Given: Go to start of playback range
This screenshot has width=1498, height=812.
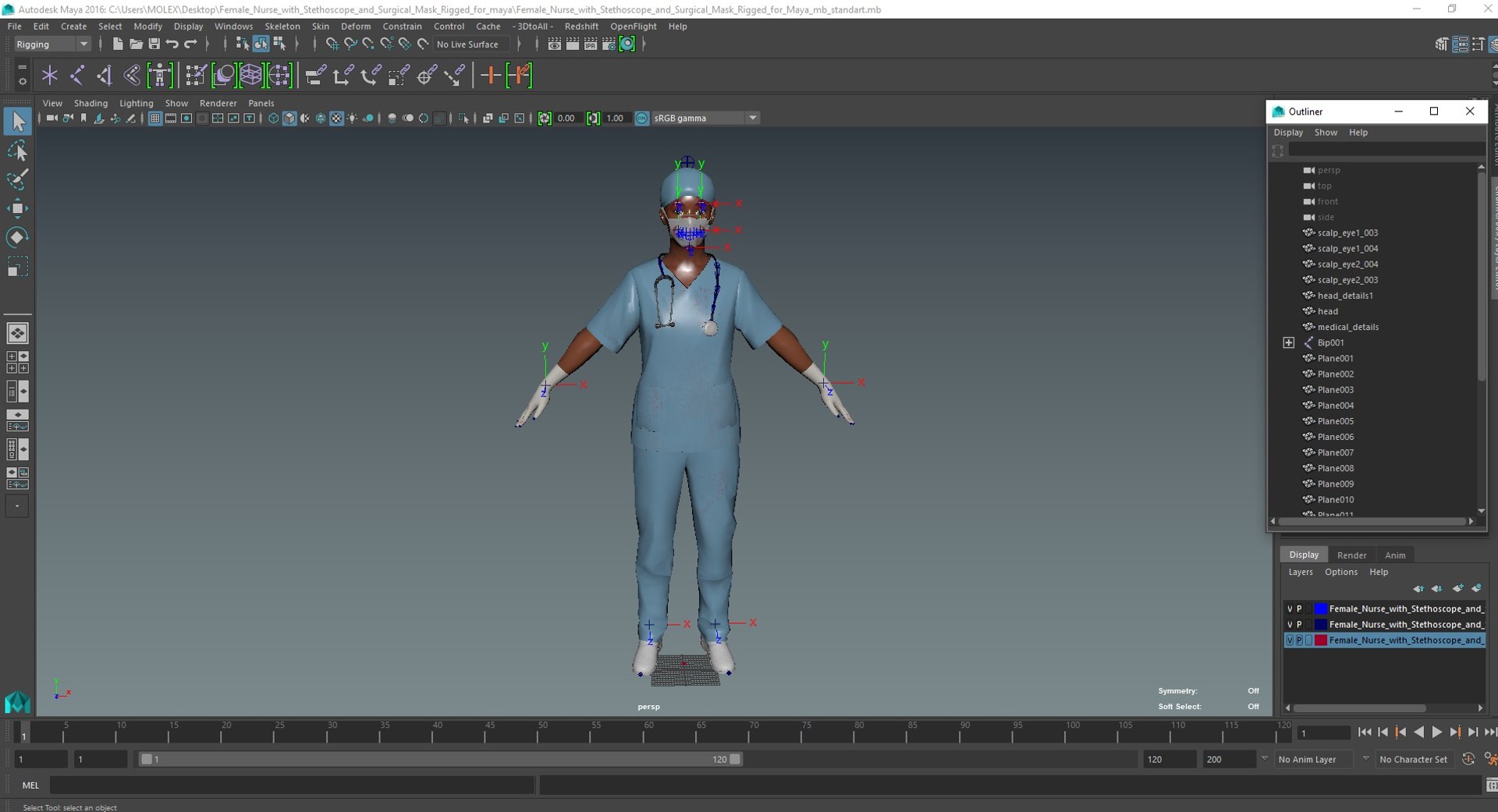Looking at the screenshot, I should click(x=1365, y=732).
